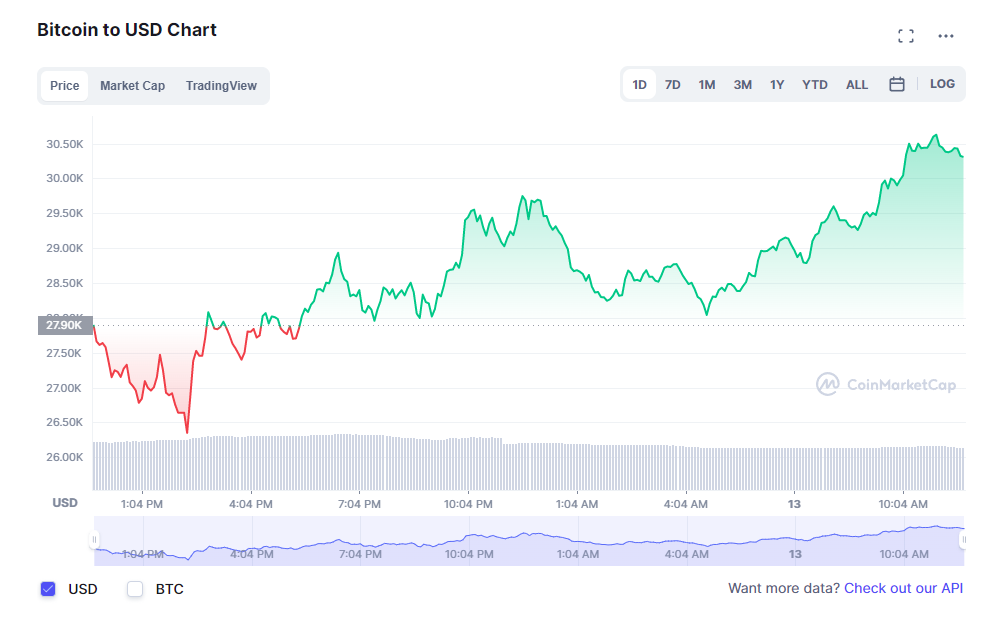Select the 1D time range
Screen dimensions: 993x623
[639, 85]
